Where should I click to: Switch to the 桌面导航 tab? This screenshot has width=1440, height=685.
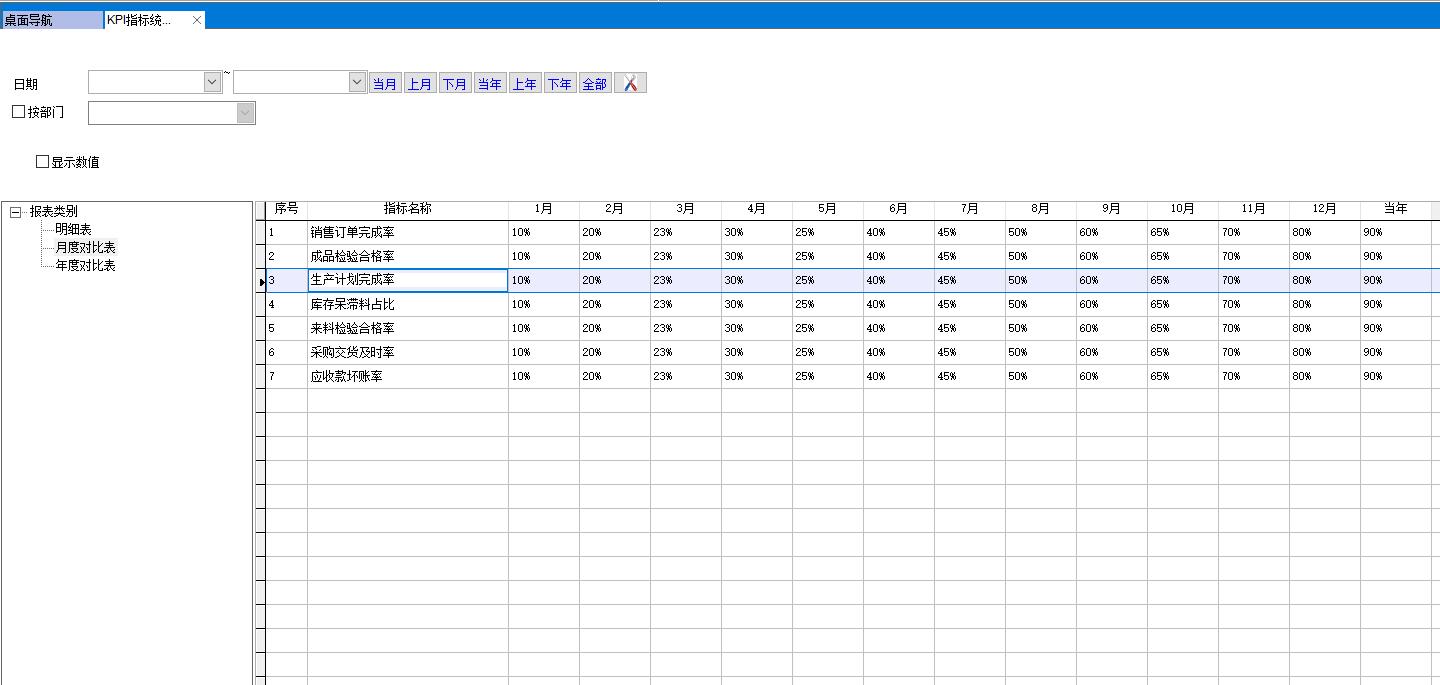(50, 20)
